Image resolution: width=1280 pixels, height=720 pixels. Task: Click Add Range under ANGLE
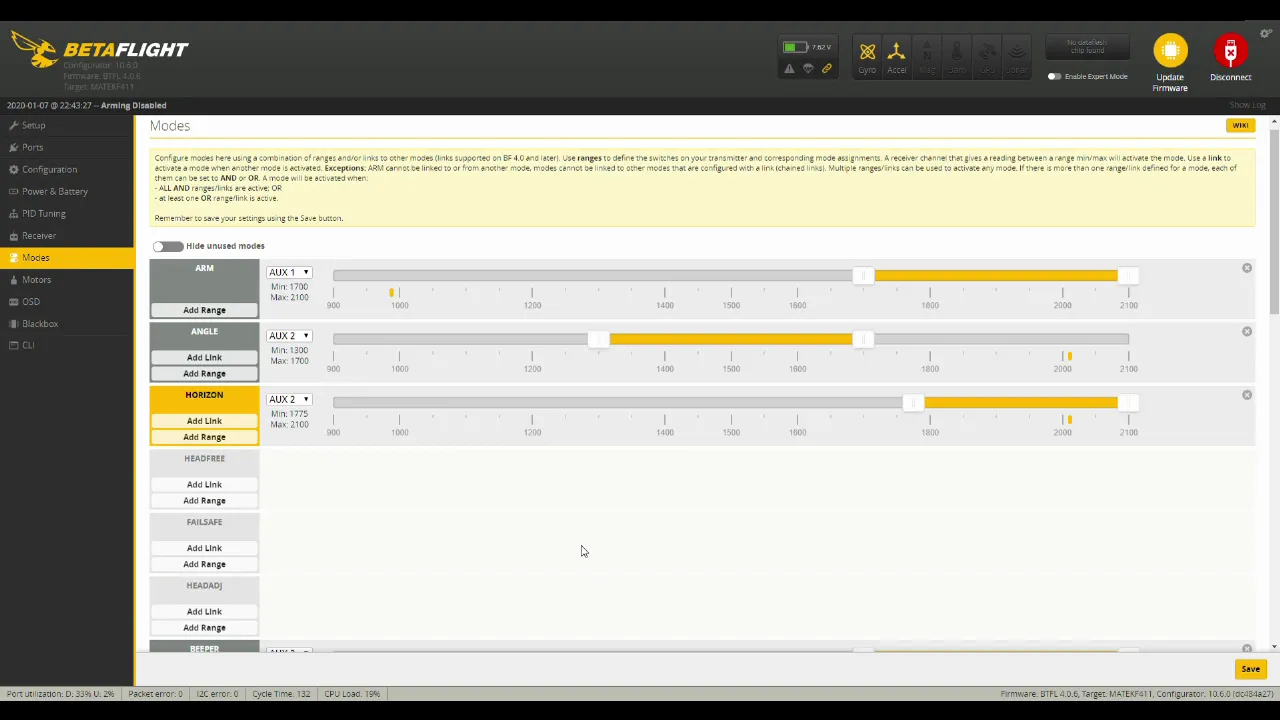[204, 373]
